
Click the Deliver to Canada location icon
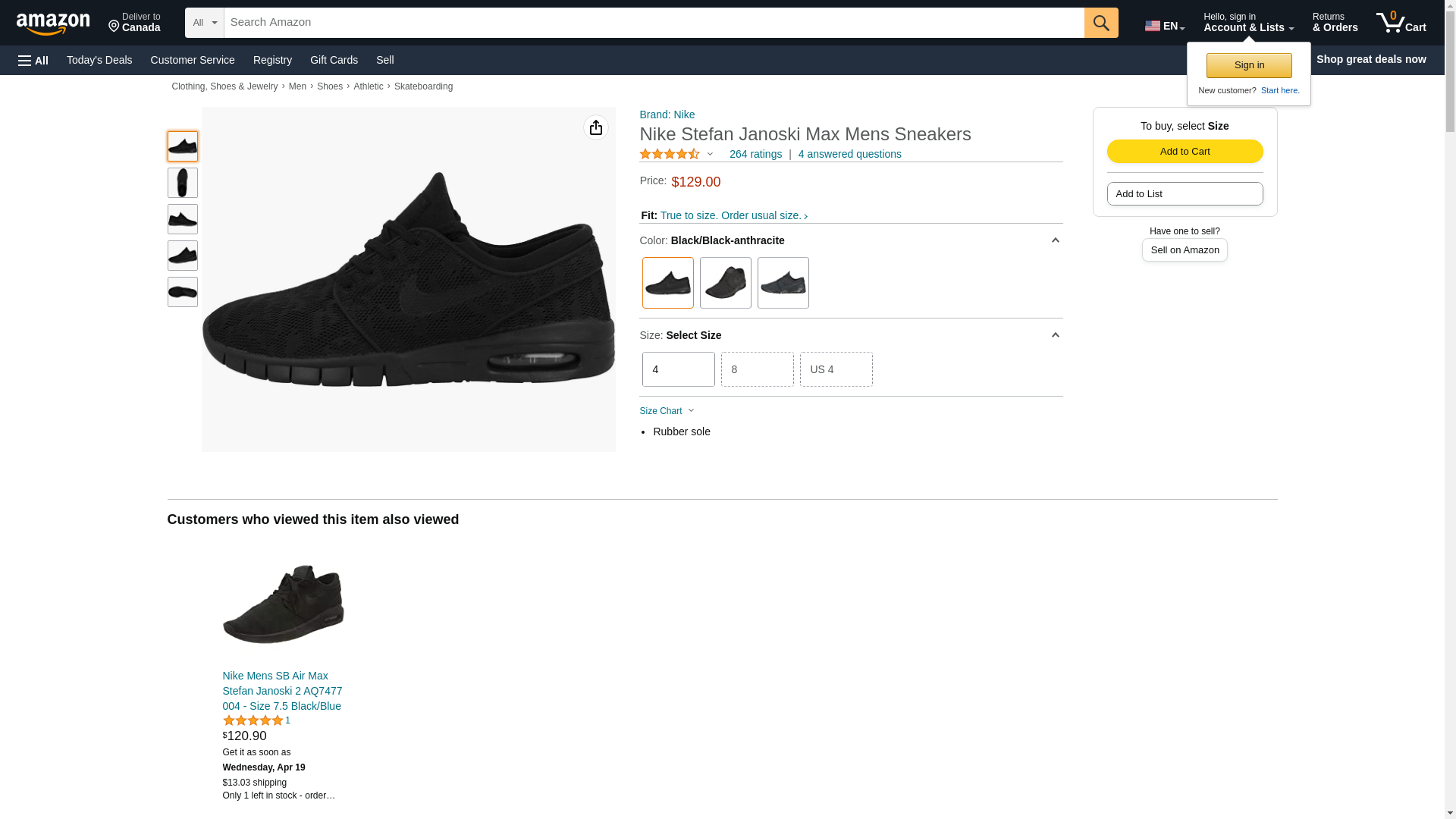click(115, 27)
